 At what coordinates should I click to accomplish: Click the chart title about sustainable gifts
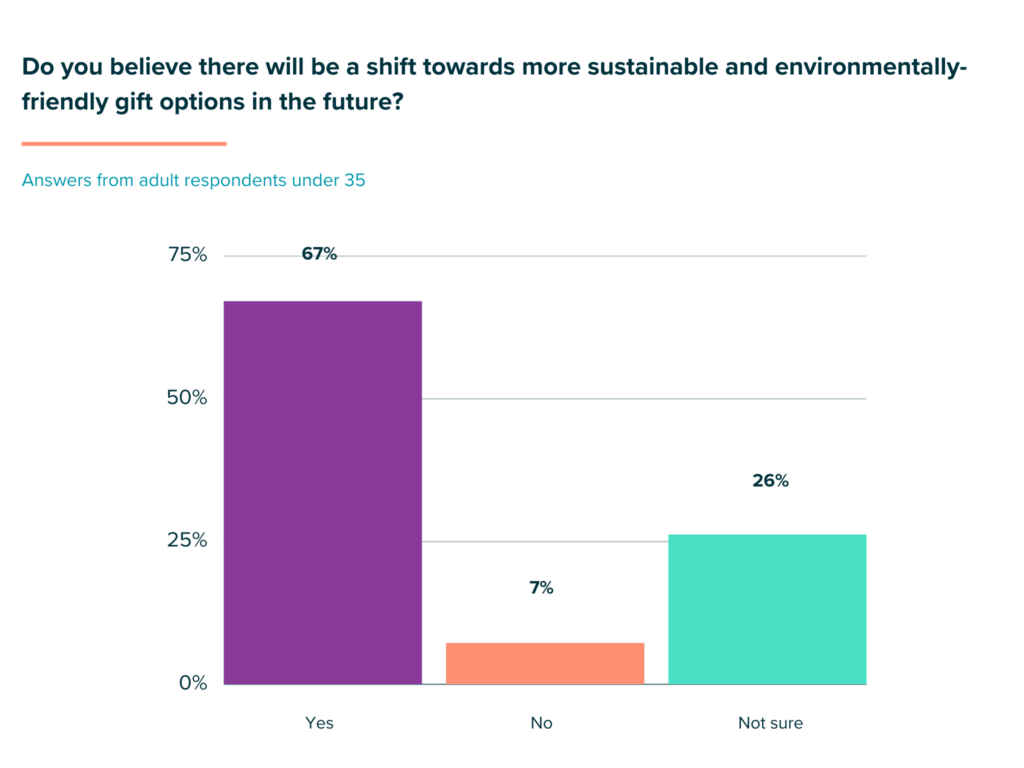pyautogui.click(x=494, y=83)
